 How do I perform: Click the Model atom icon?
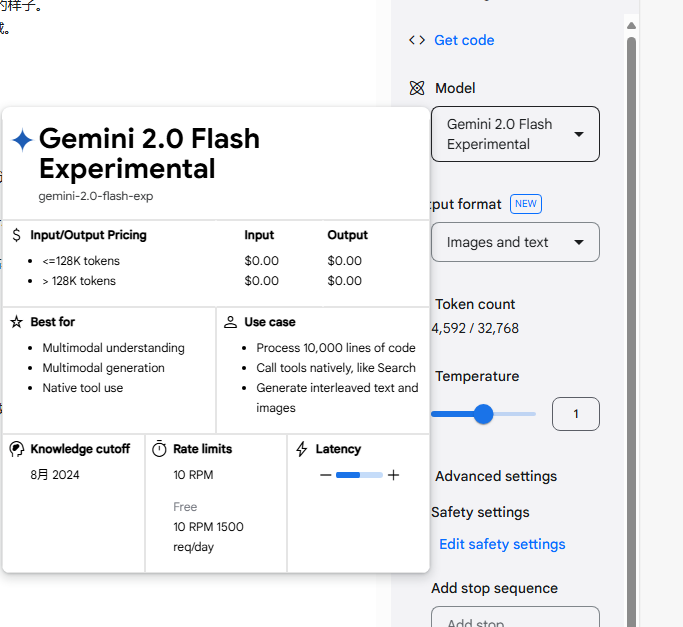417,88
